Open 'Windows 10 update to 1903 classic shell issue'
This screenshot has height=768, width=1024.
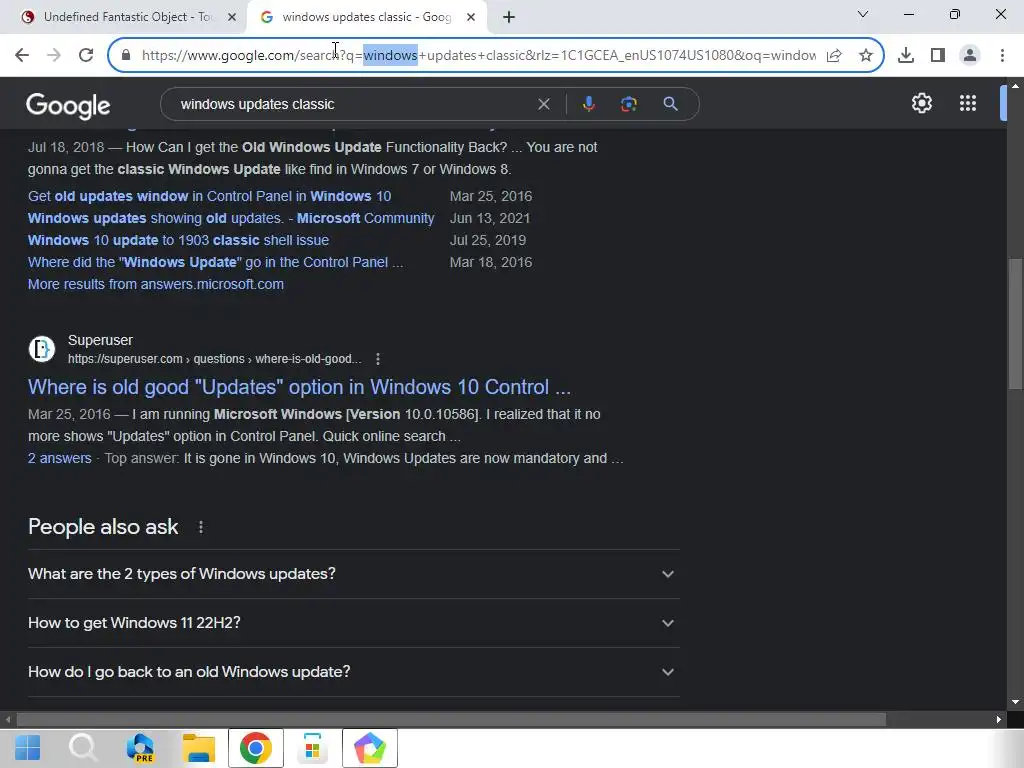[x=178, y=240]
